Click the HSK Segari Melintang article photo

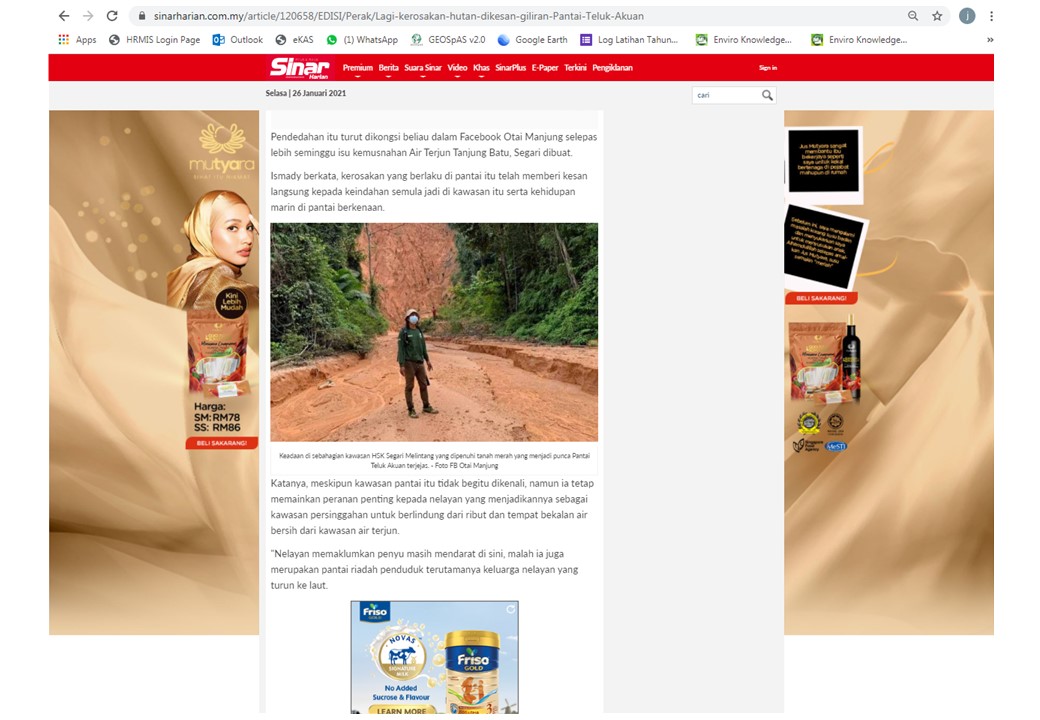click(434, 332)
